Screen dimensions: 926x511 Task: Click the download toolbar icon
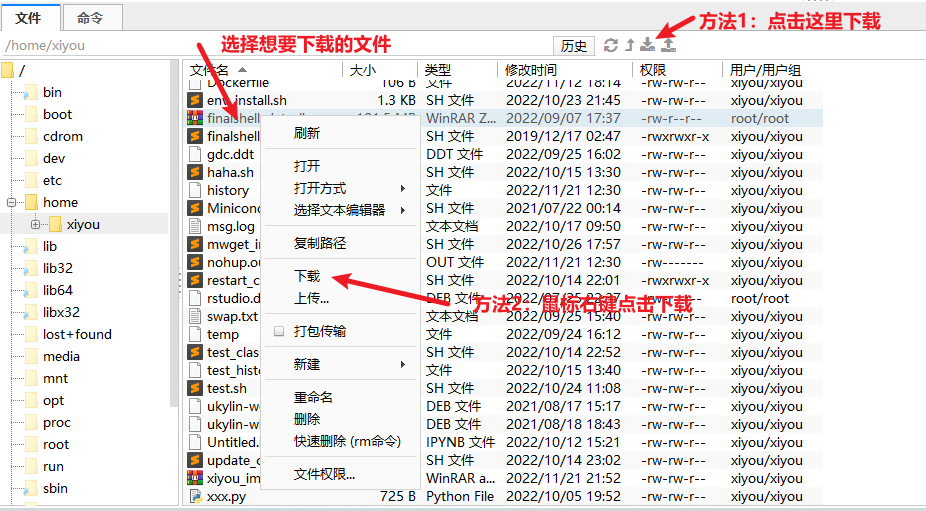pyautogui.click(x=648, y=45)
